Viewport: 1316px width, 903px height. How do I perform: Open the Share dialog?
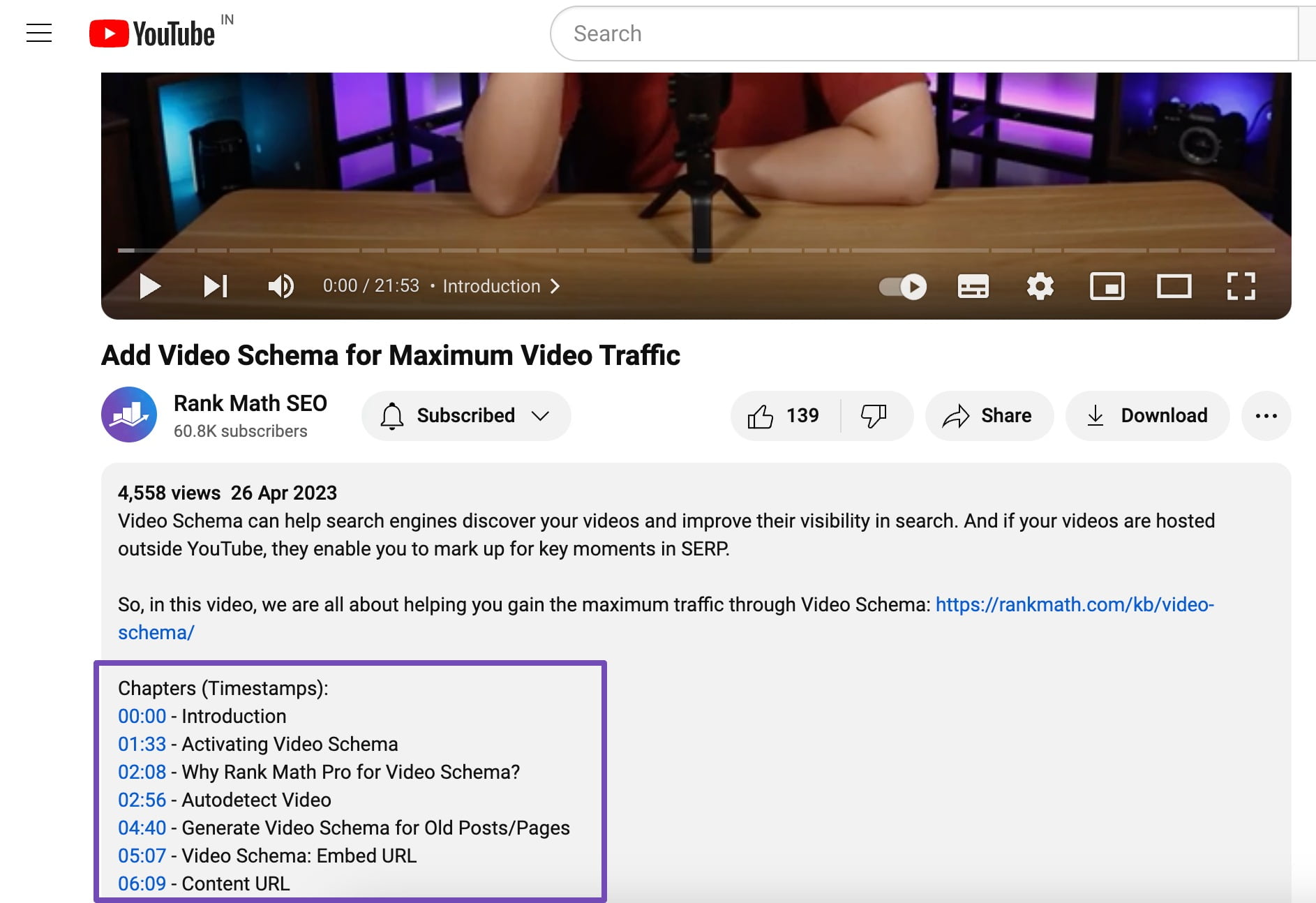tap(988, 416)
